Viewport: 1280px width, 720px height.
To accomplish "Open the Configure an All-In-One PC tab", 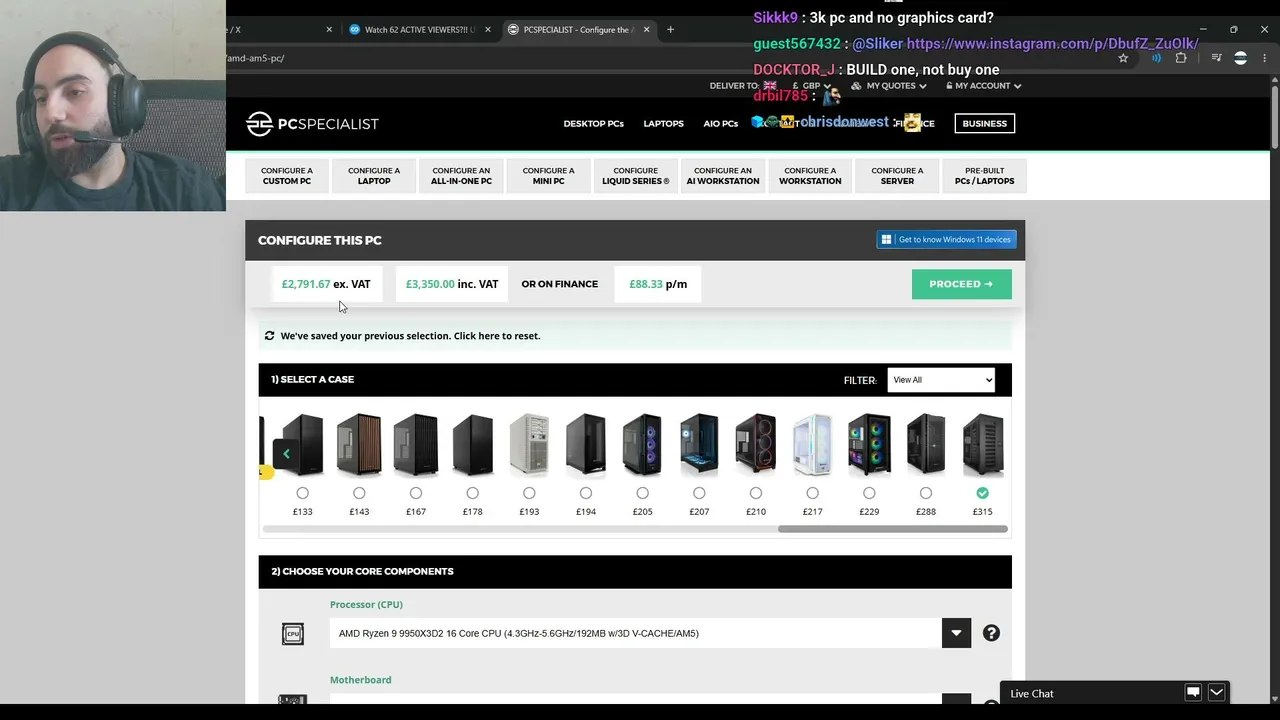I will tap(461, 176).
